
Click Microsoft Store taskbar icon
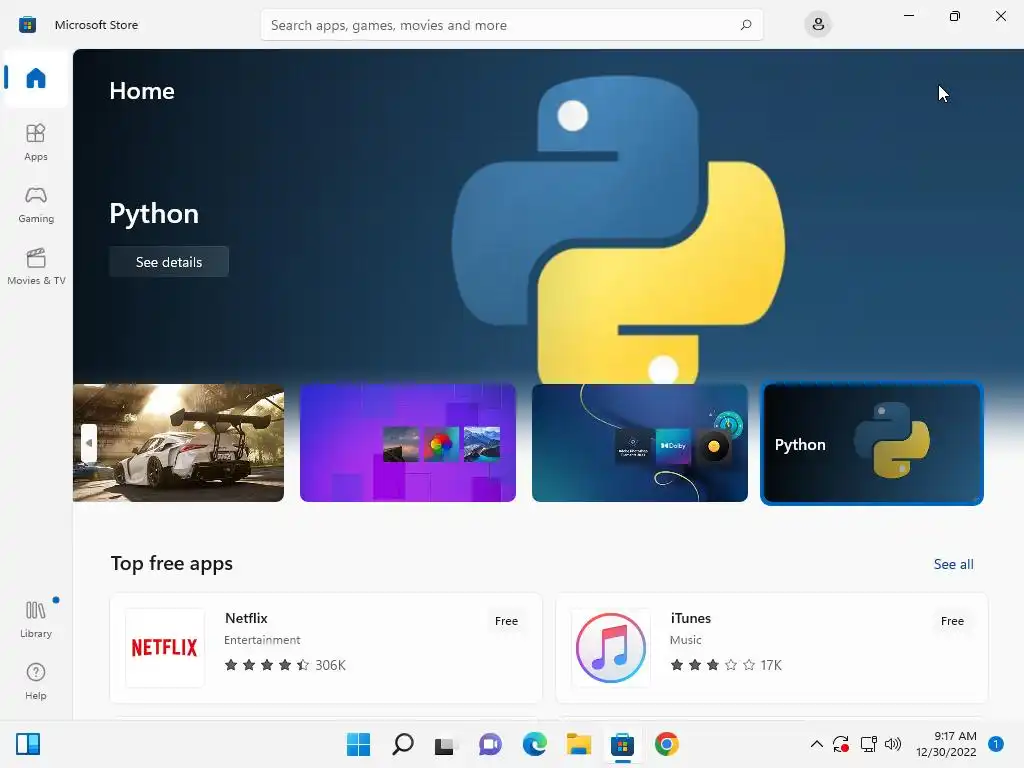pos(622,744)
